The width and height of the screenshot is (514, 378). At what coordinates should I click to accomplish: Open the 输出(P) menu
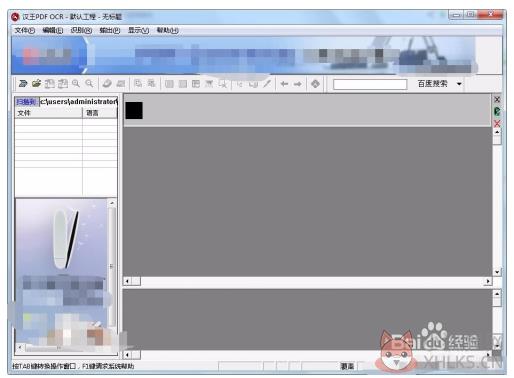click(x=110, y=31)
